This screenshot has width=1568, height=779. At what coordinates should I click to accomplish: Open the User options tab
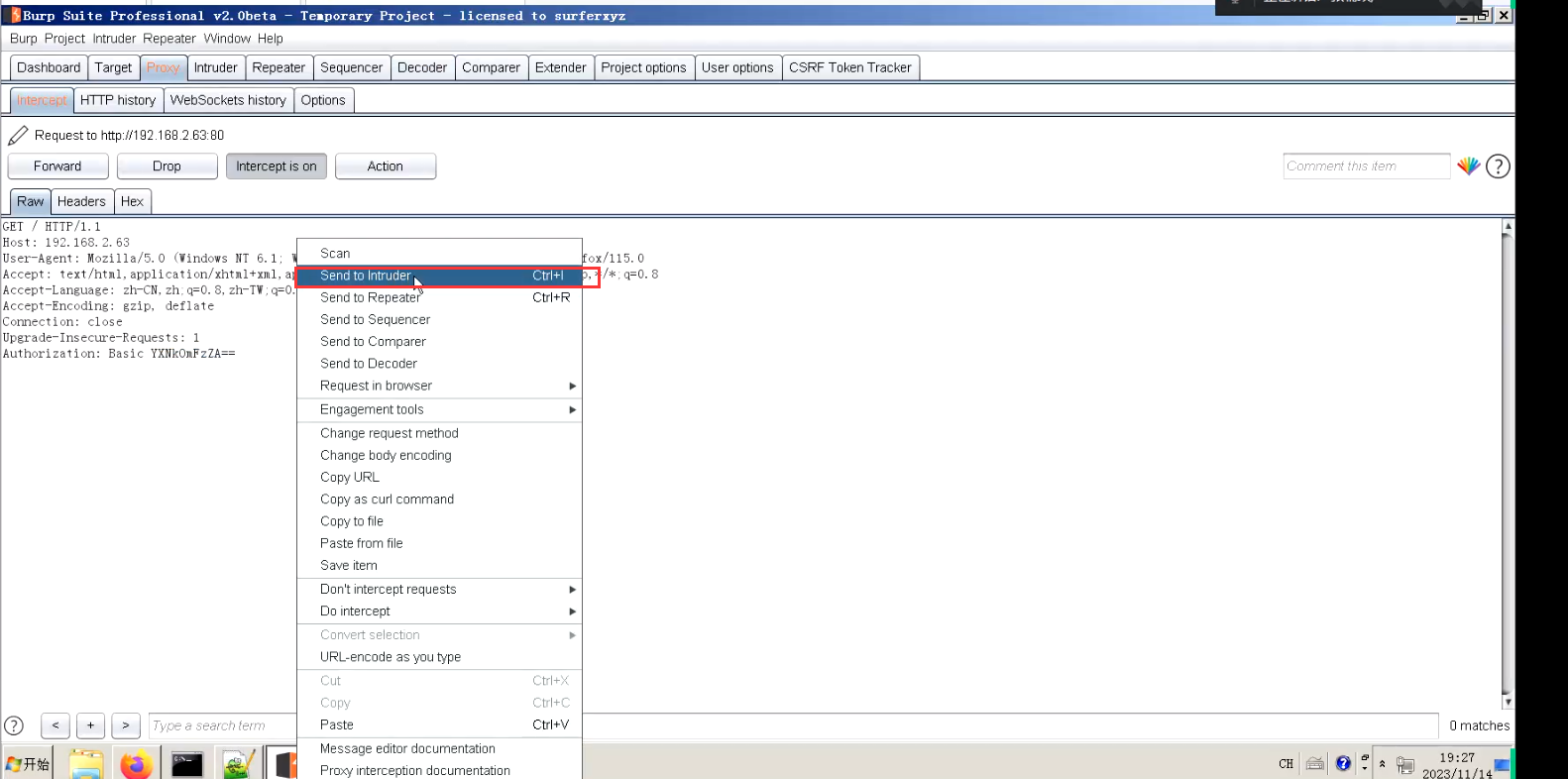[x=737, y=67]
